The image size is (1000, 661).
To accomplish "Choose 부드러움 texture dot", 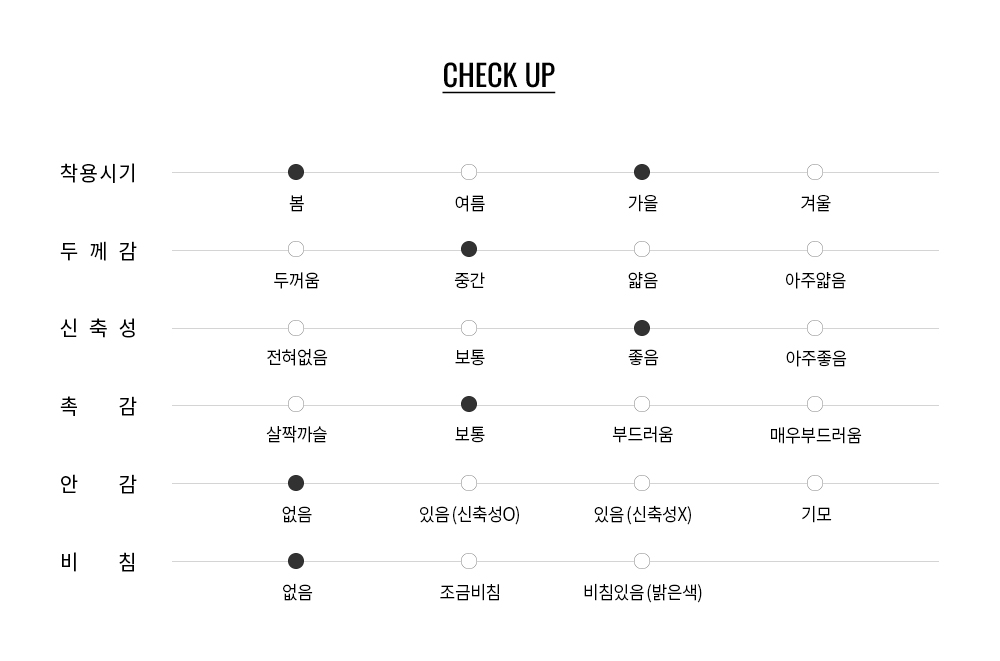I will coord(642,404).
